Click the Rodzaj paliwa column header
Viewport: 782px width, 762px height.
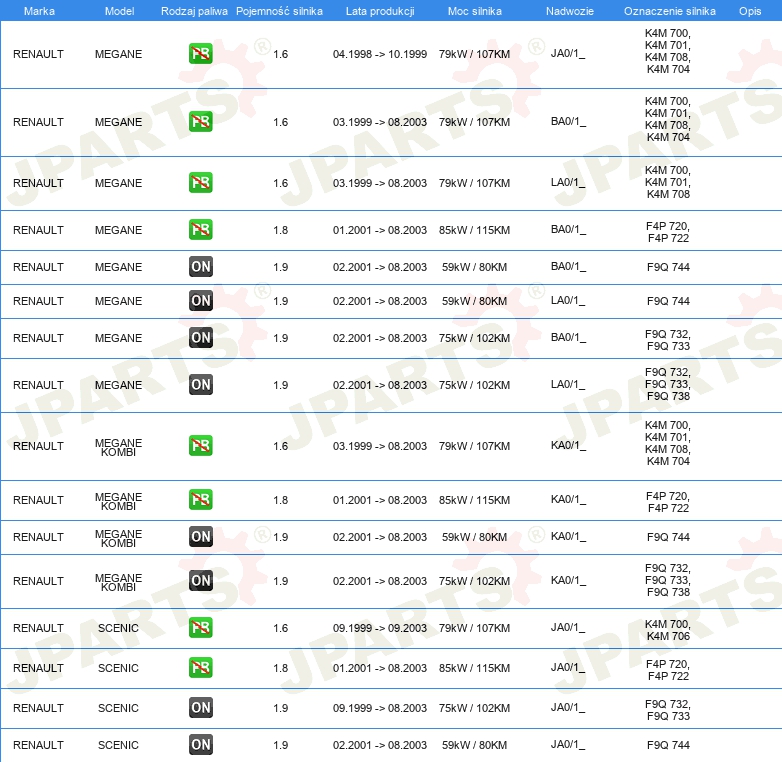tap(194, 11)
